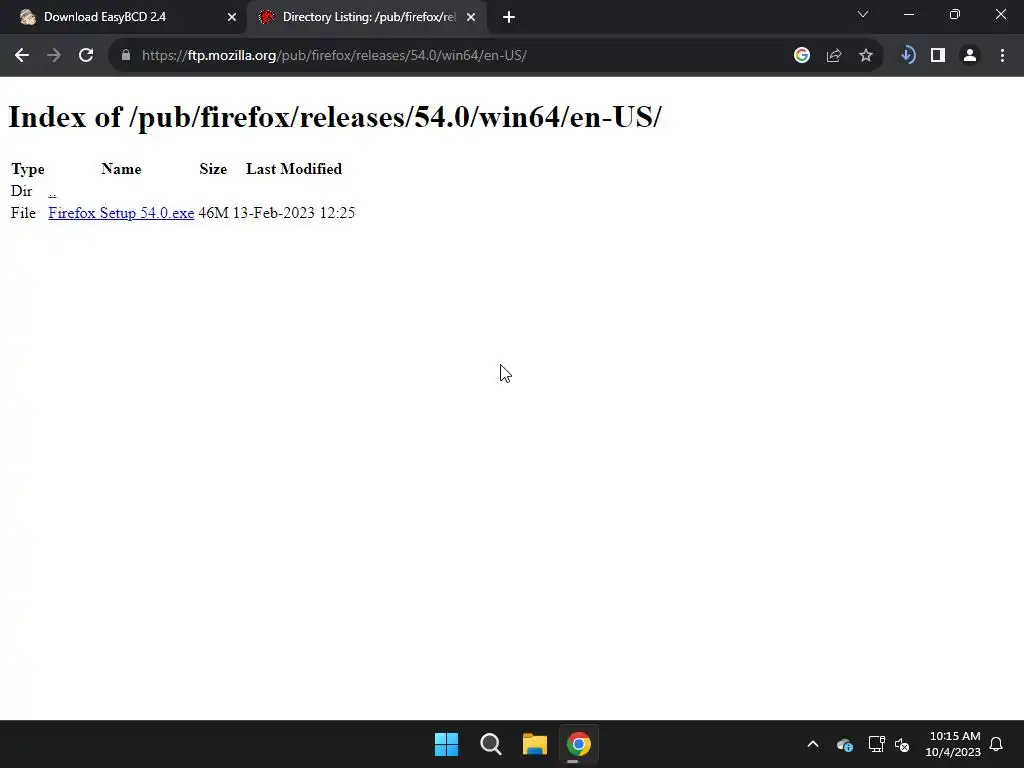The height and width of the screenshot is (768, 1024).
Task: Click the Google icon in address bar
Action: coord(801,56)
